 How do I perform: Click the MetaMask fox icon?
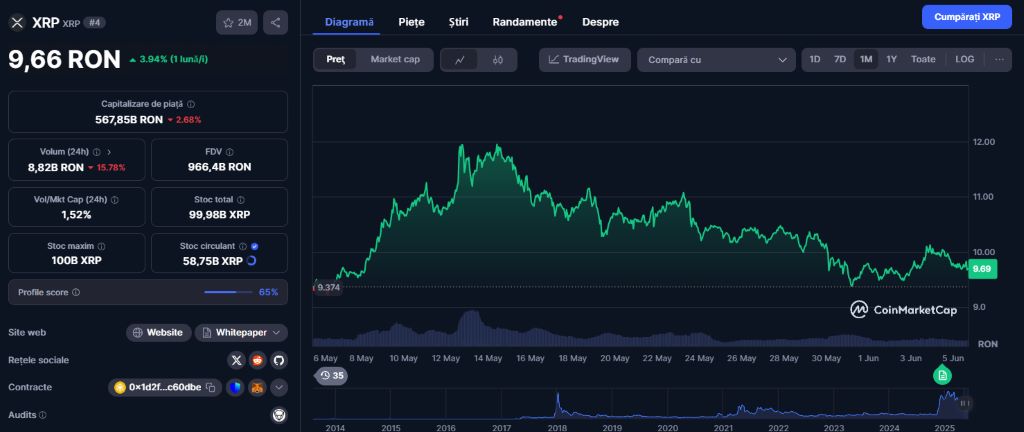coord(257,387)
